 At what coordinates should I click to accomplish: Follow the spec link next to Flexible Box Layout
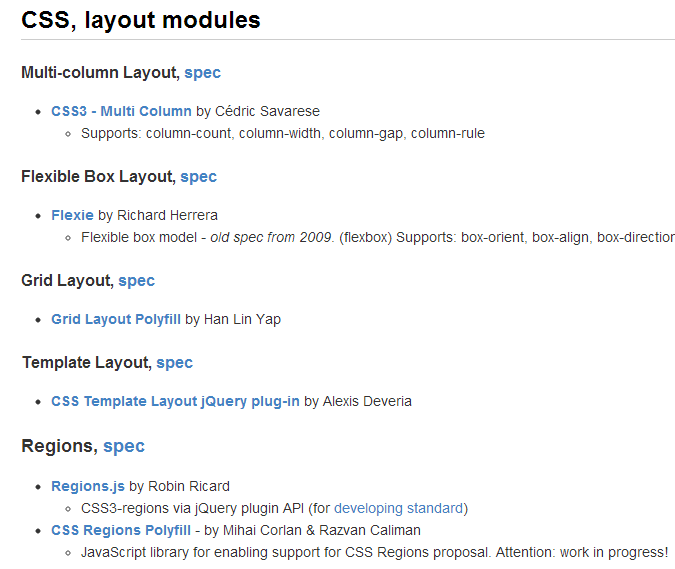198,177
